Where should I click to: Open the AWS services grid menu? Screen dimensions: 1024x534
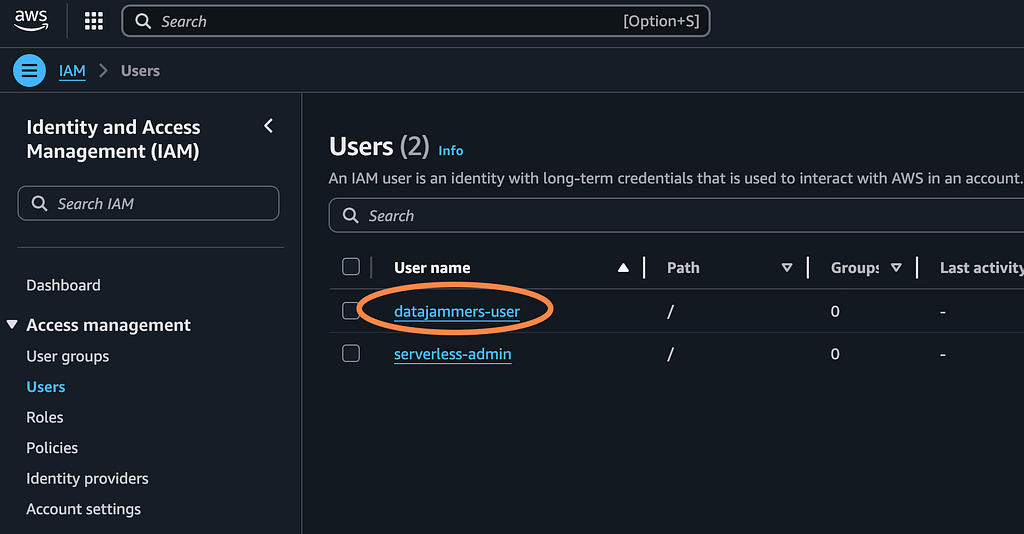pyautogui.click(x=94, y=21)
